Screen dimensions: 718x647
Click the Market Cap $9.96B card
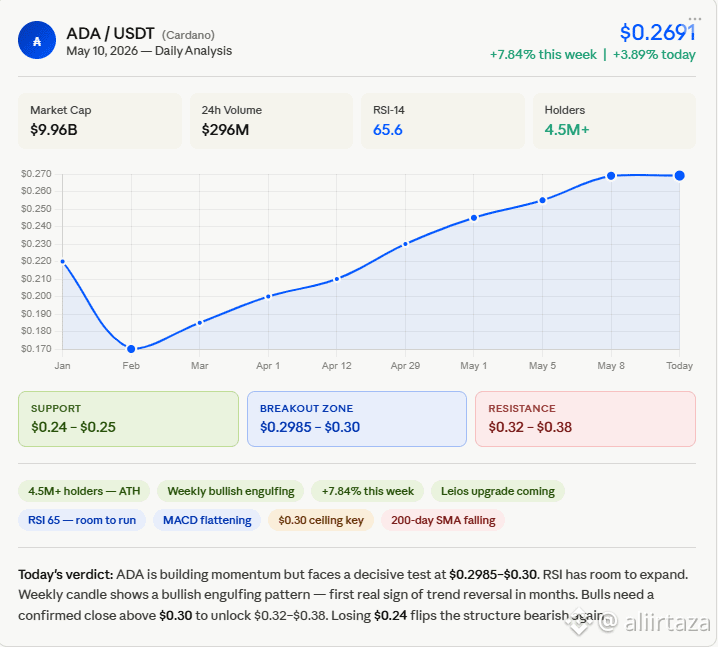tap(100, 121)
